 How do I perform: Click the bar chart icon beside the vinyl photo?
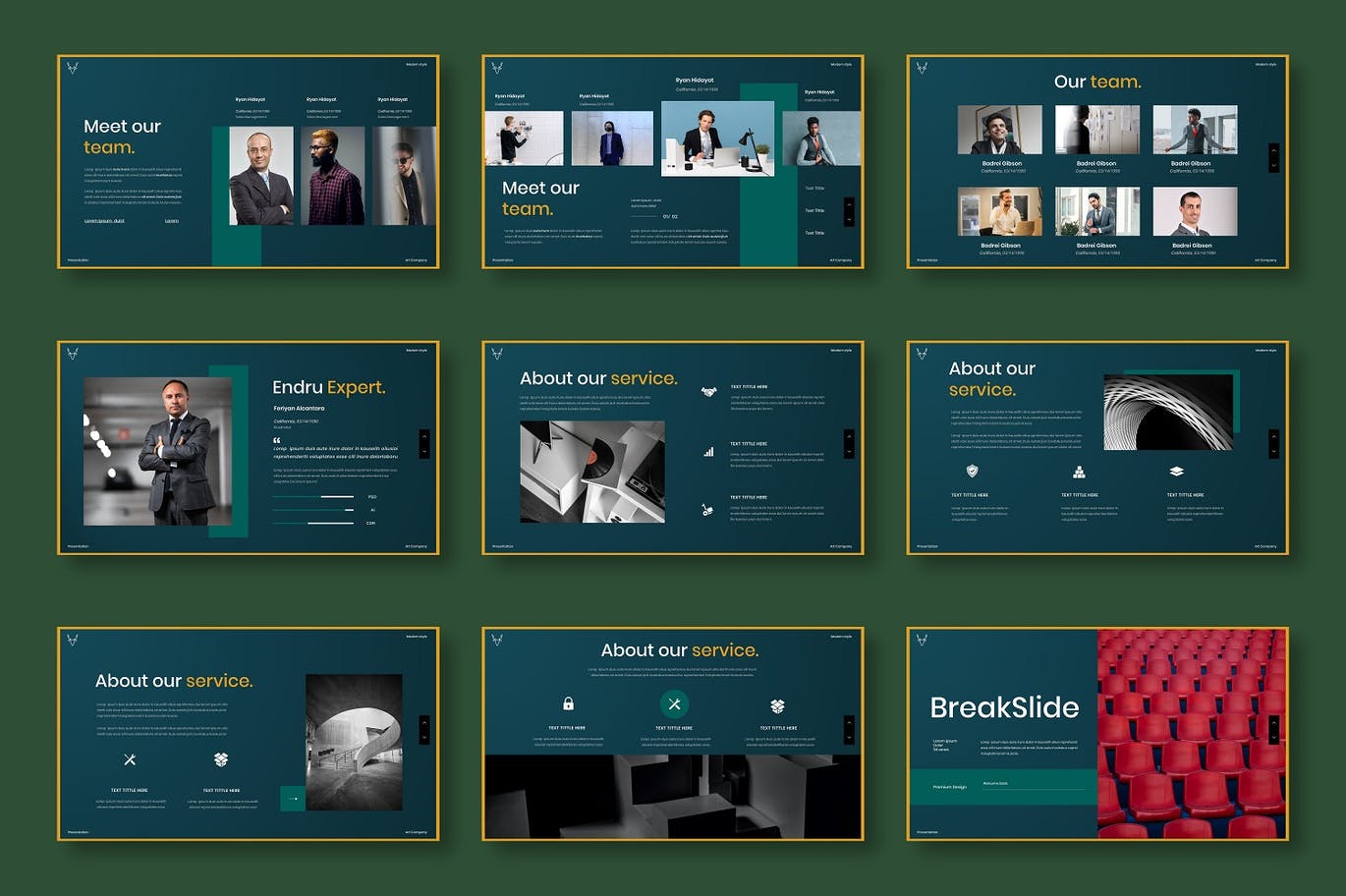pos(708,452)
